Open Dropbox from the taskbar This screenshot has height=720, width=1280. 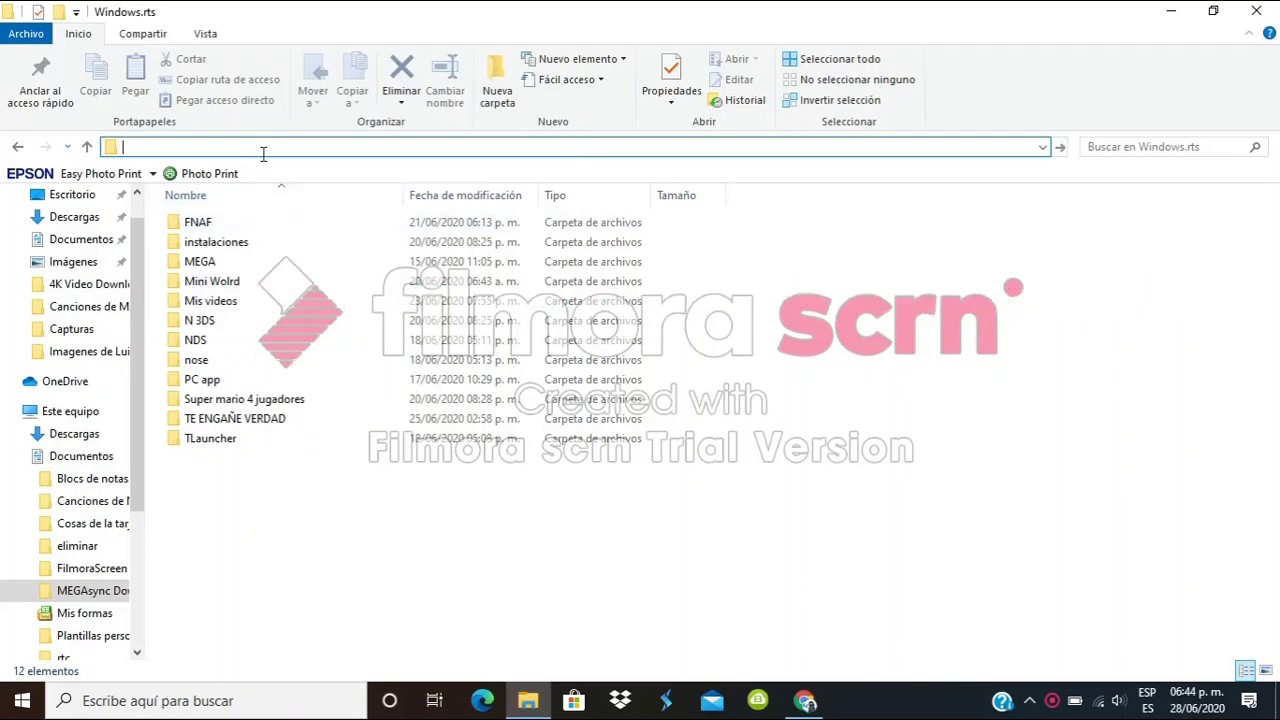tap(620, 701)
